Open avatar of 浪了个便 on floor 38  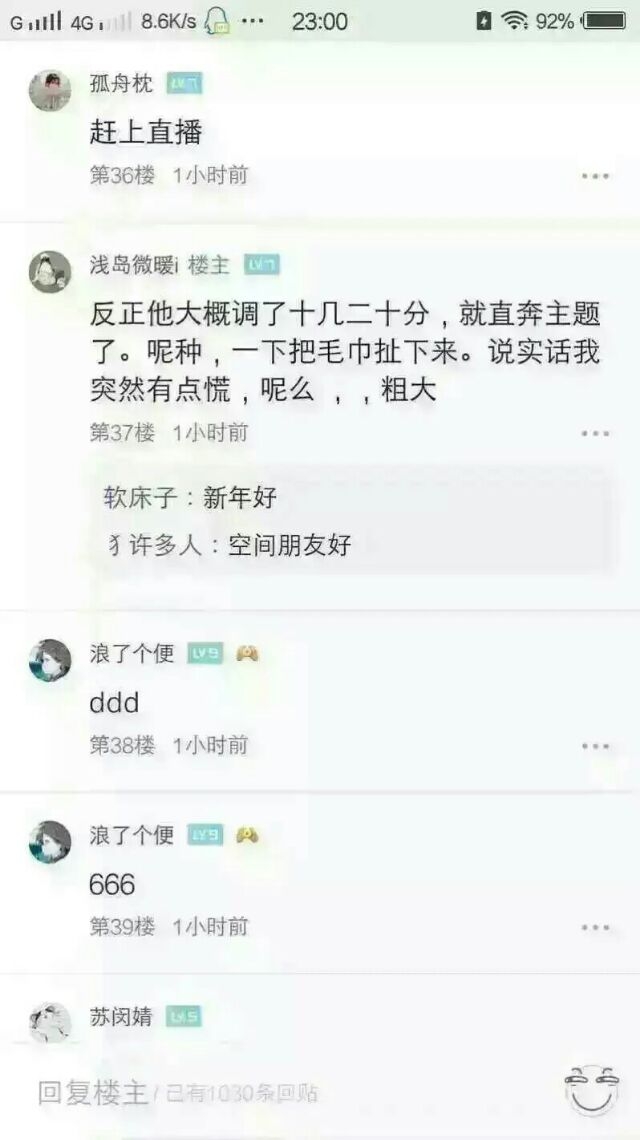50,660
